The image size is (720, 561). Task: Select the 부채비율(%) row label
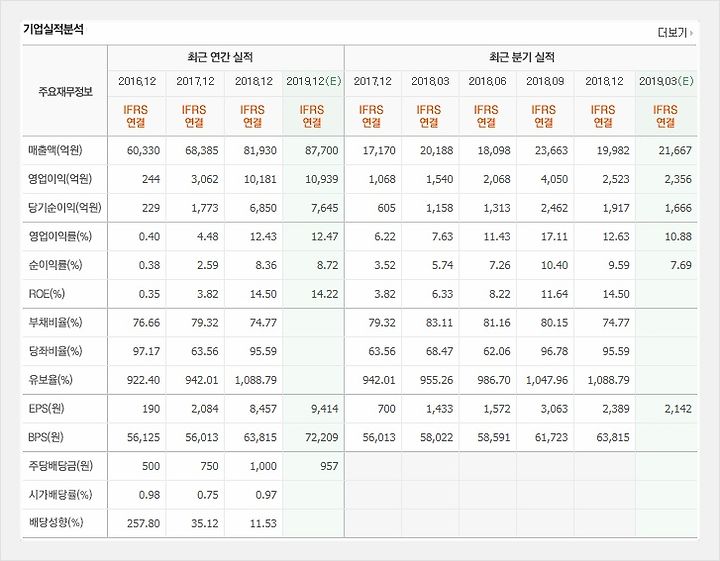tap(55, 323)
